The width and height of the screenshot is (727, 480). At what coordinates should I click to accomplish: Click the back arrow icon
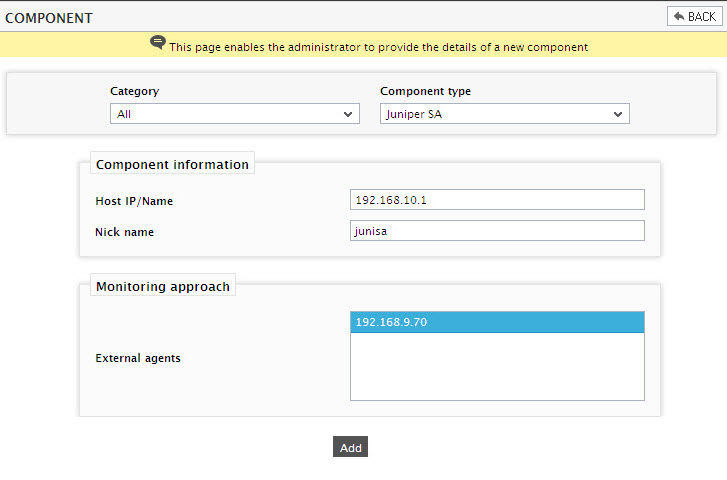(x=679, y=16)
